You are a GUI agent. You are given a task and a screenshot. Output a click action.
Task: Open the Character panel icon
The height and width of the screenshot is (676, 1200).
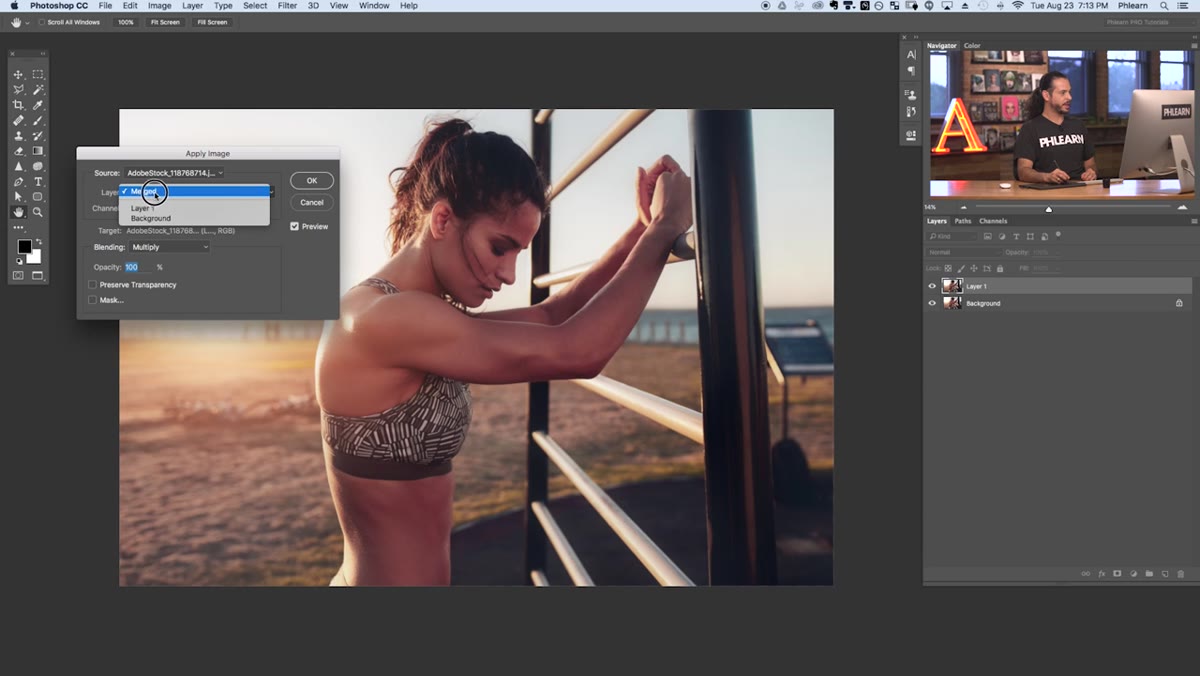point(911,55)
